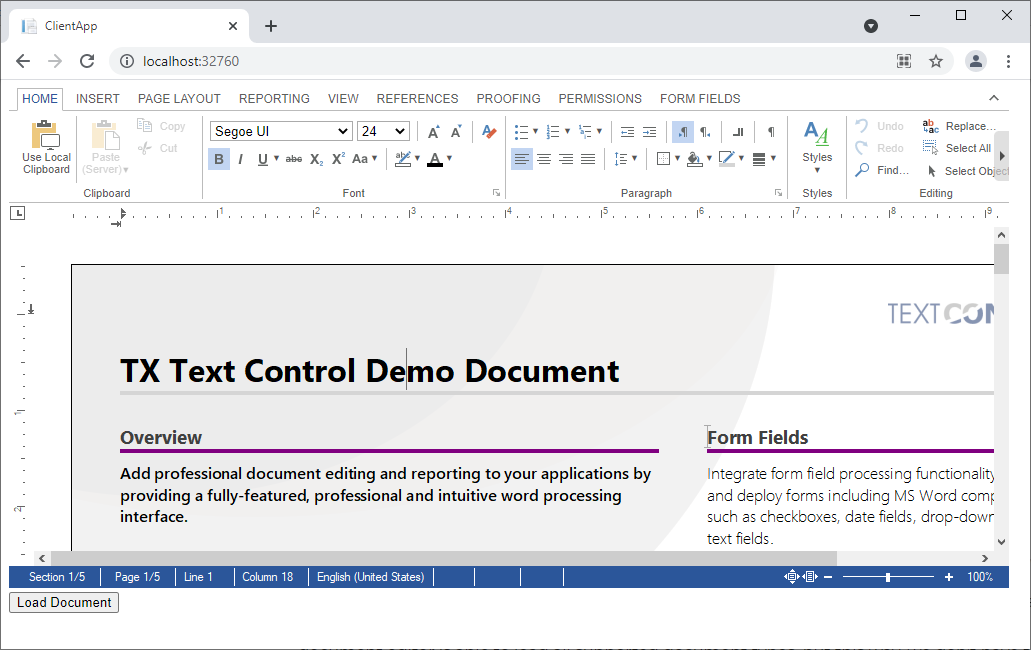Screen dimensions: 1031x650
Task: Switch to the INSERT tab
Action: pyautogui.click(x=97, y=99)
